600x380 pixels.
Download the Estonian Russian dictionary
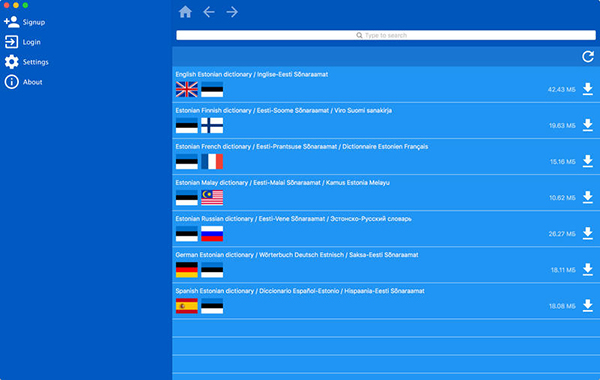(x=588, y=233)
